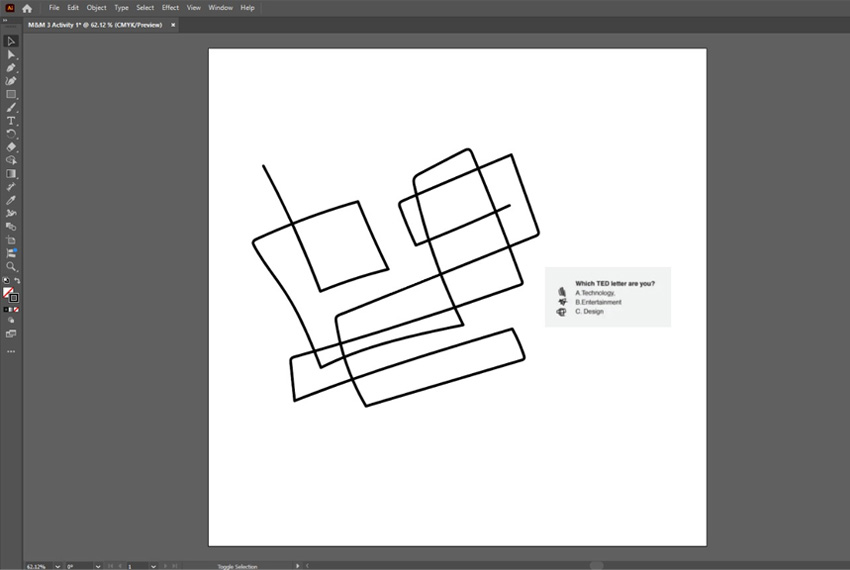Select the Rotate tool

11,133
